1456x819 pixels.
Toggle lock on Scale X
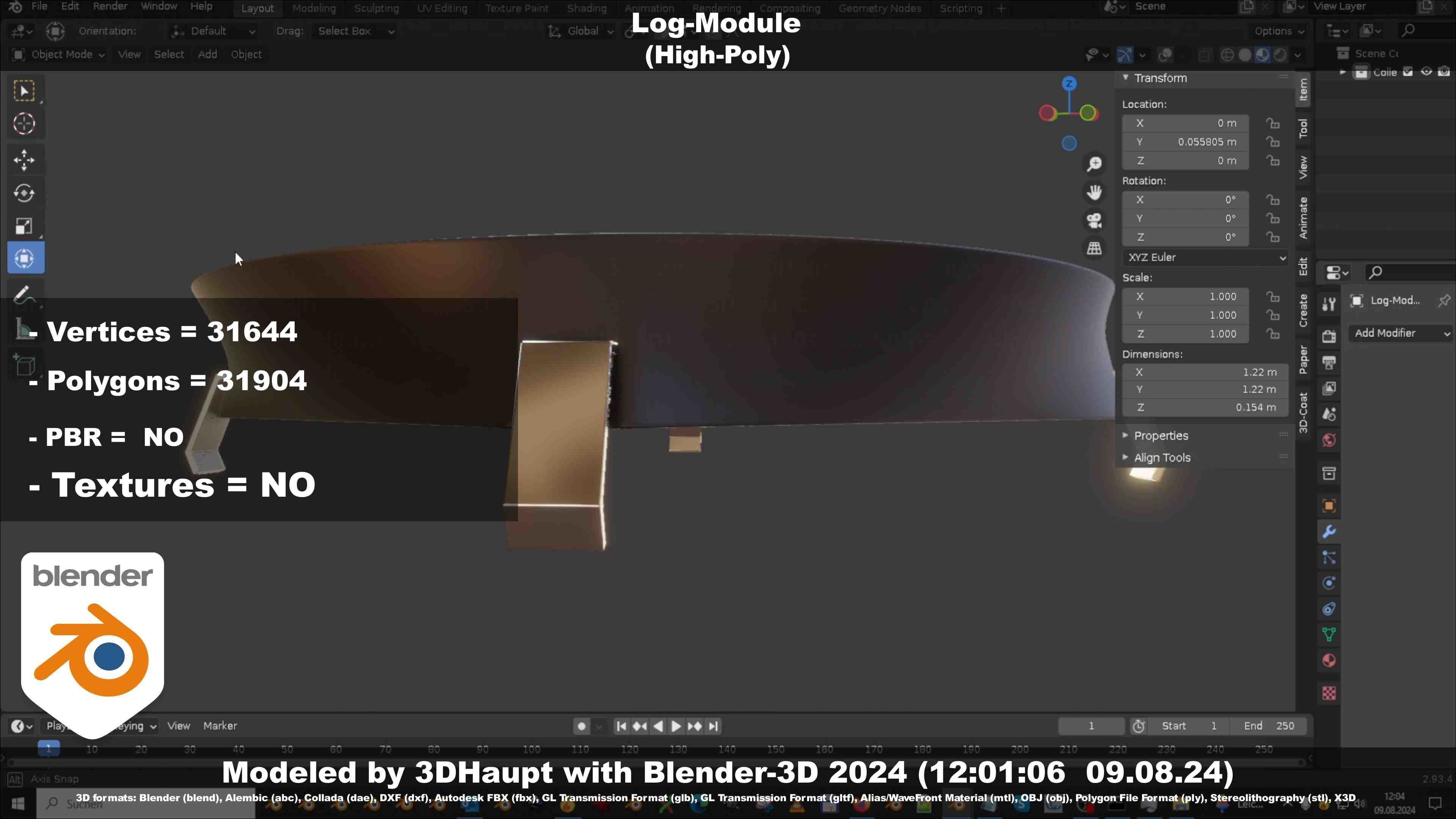1272,297
